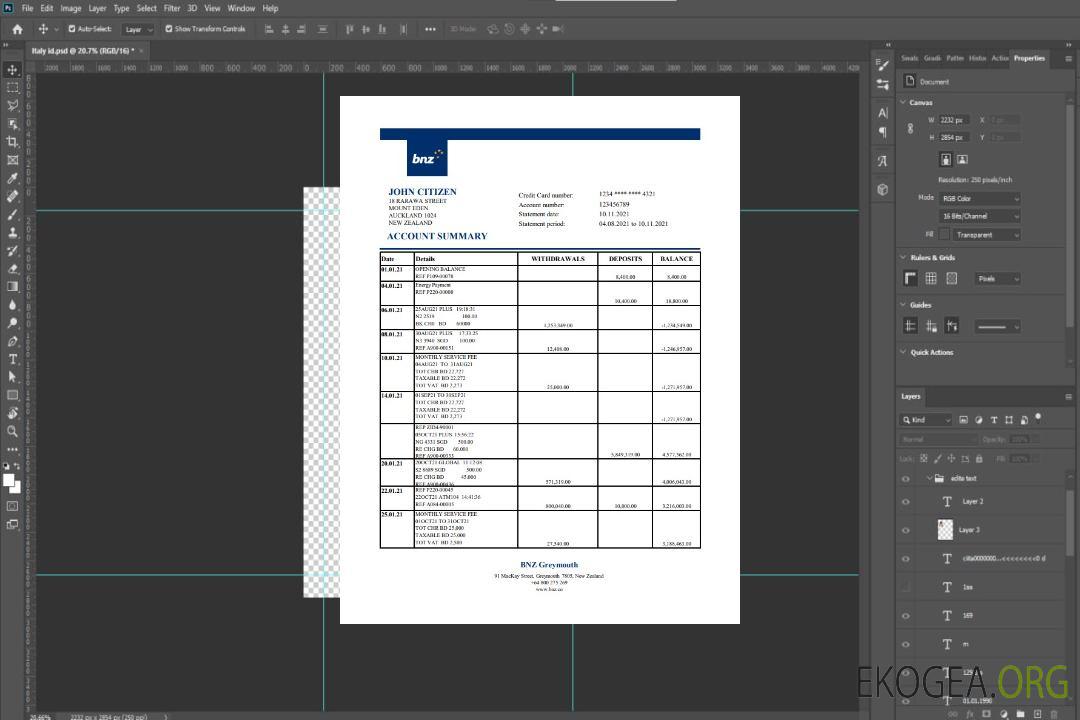Hide the edite text group
1080x720 pixels.
(906, 479)
